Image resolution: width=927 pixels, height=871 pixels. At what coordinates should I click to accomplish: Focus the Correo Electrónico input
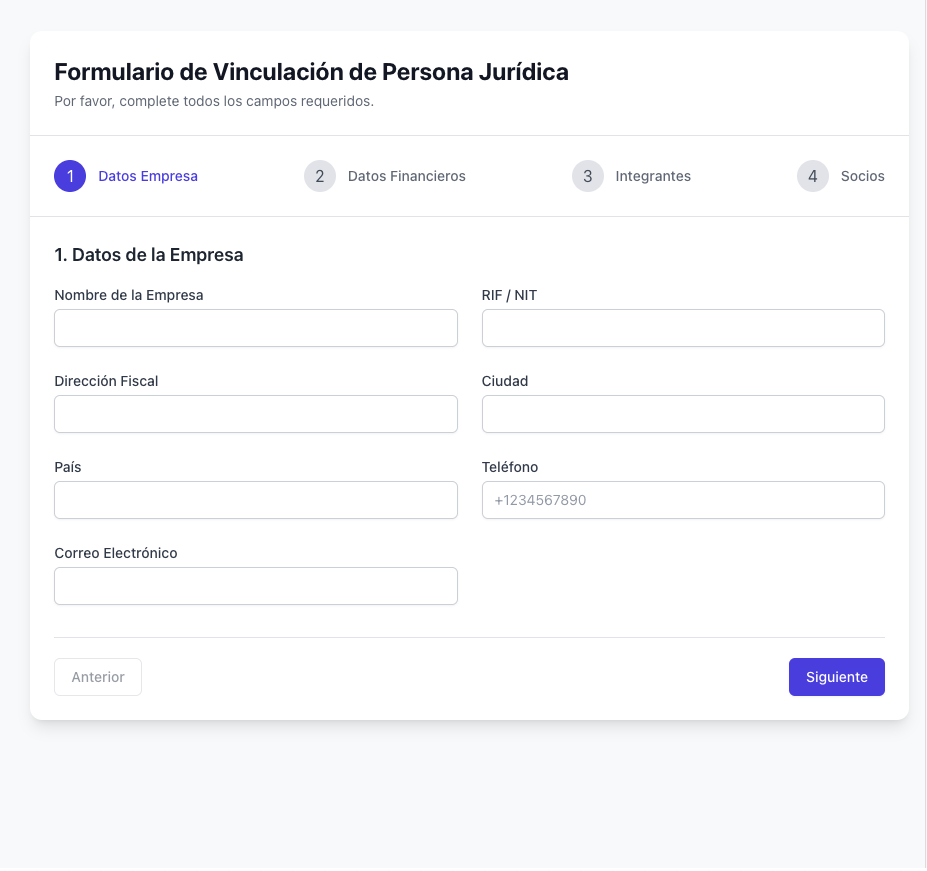[255, 586]
